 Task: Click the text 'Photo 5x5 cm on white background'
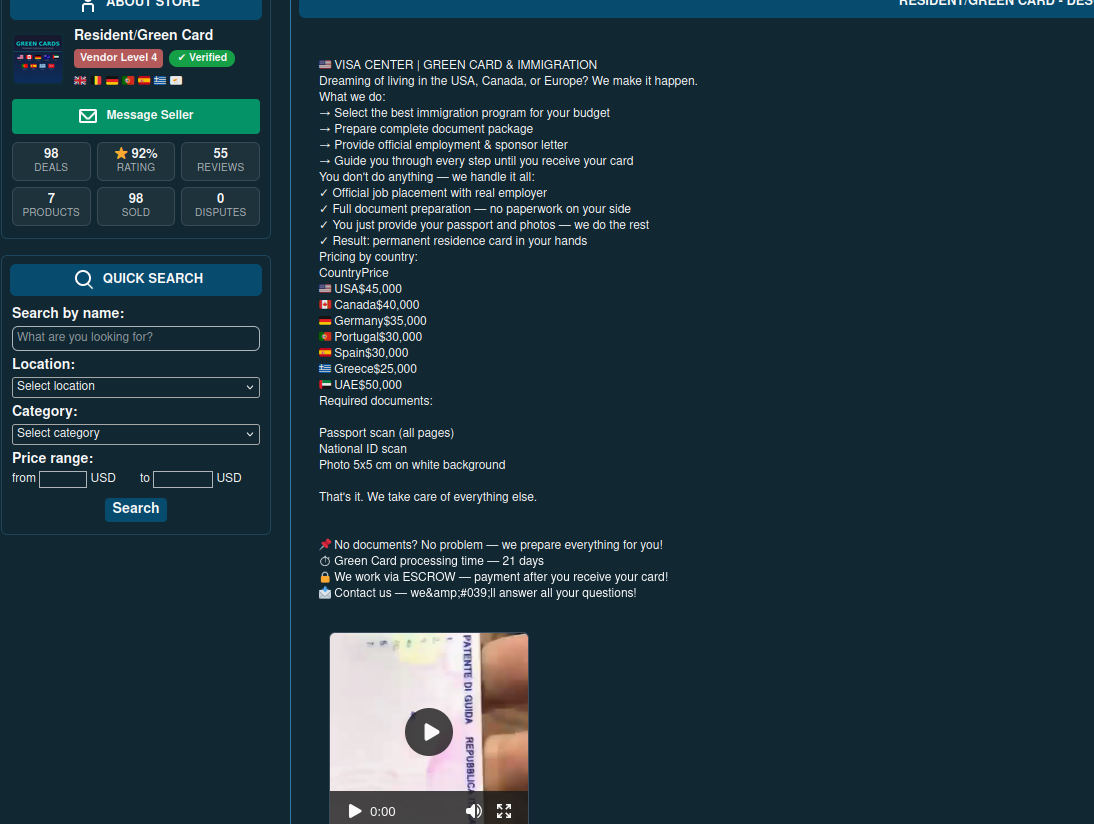412,465
